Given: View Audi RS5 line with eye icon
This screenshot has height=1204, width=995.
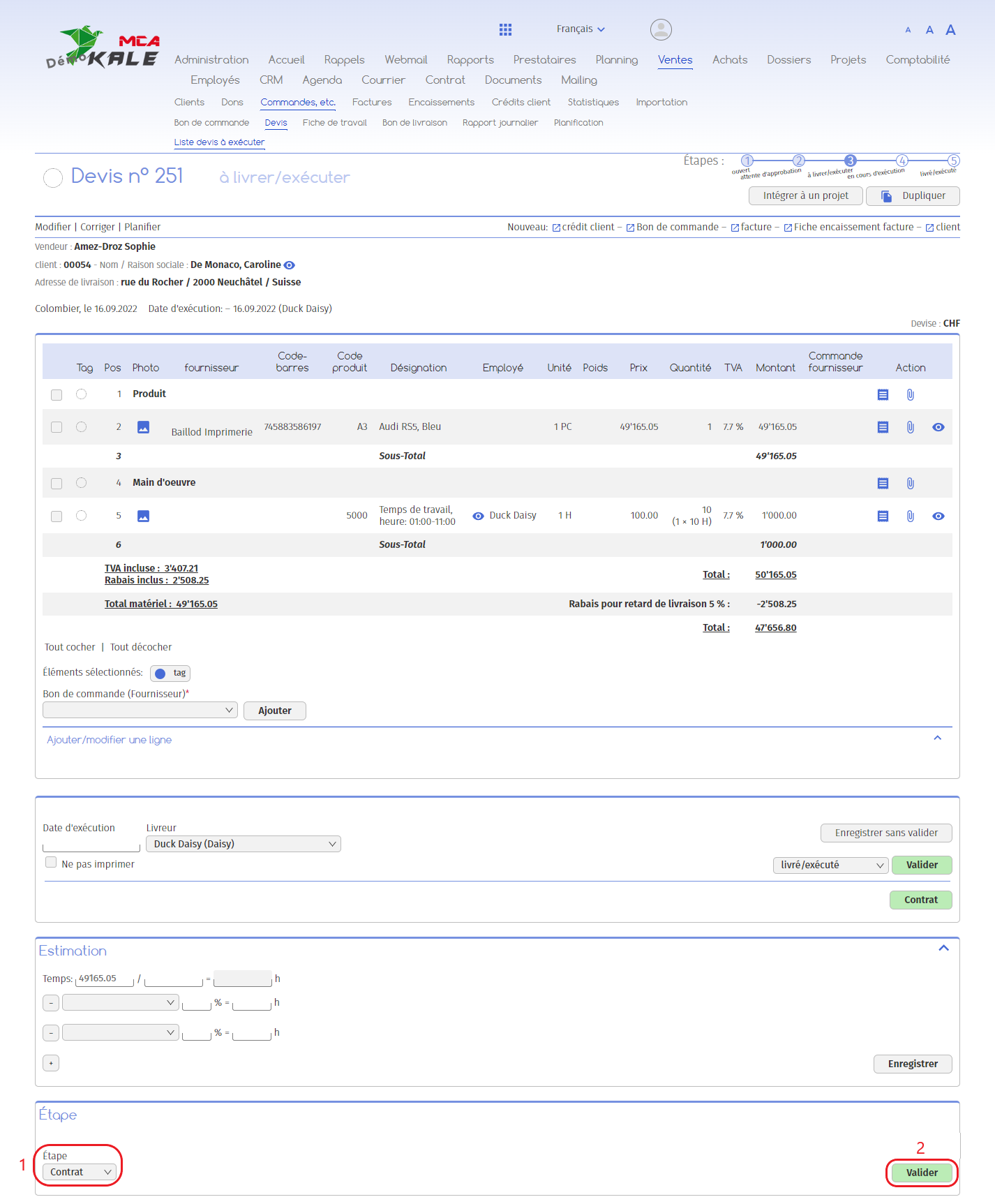Looking at the screenshot, I should 938,427.
